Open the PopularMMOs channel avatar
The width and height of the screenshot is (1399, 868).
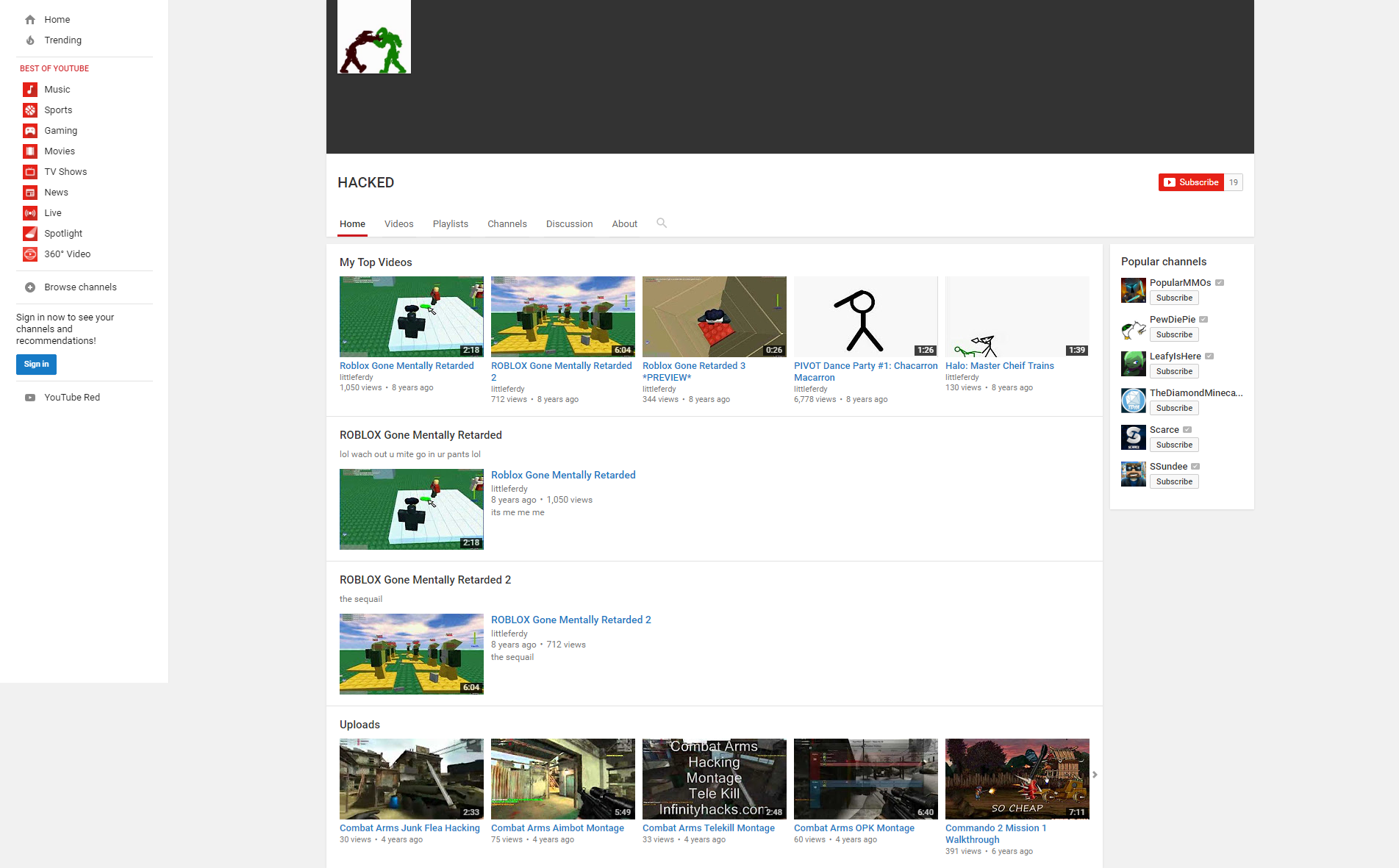tap(1134, 290)
